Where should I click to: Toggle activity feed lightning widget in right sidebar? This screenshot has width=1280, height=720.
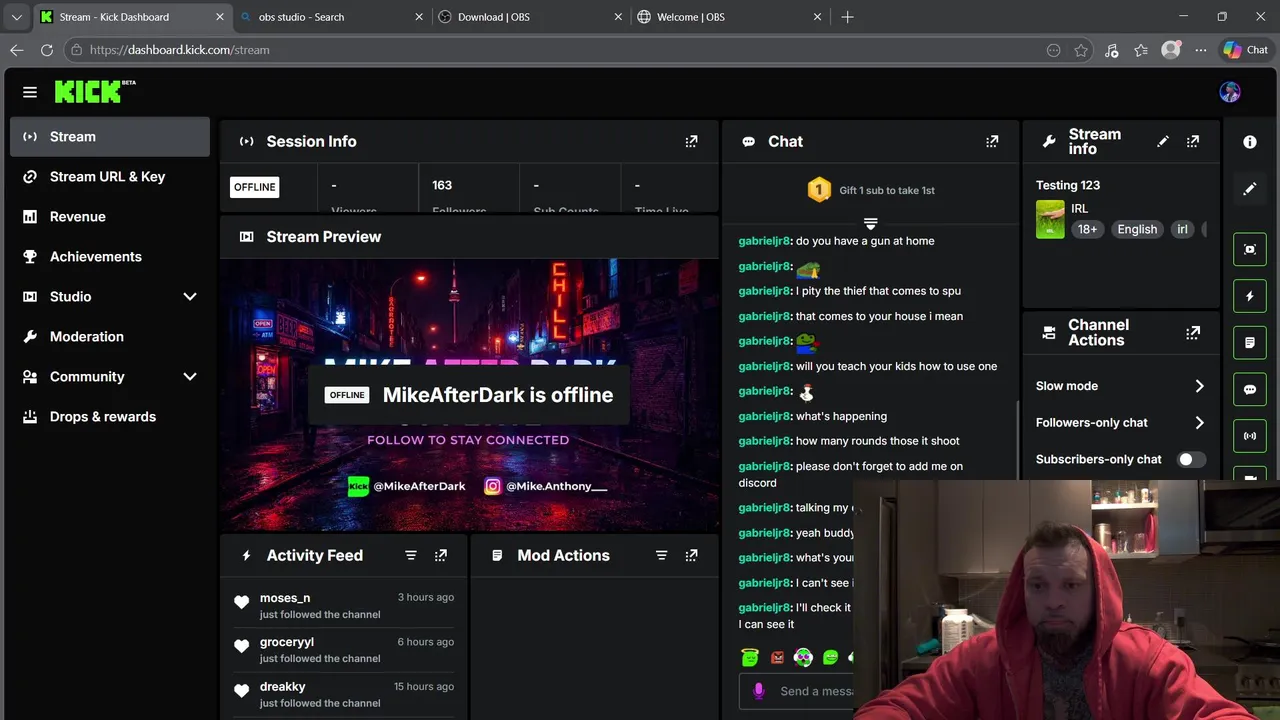(x=1250, y=296)
